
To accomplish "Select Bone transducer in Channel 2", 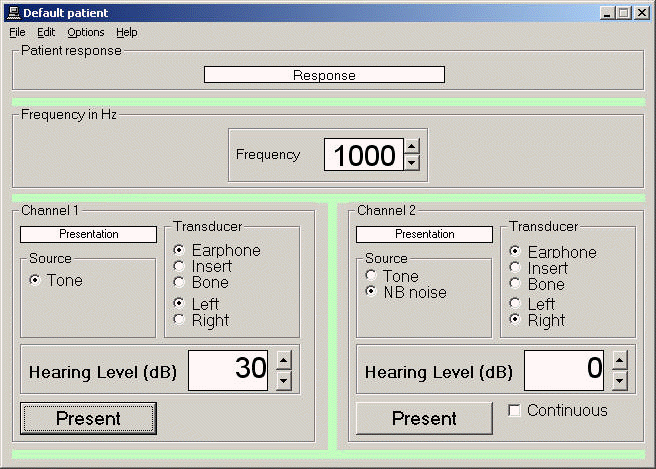I will coord(515,284).
